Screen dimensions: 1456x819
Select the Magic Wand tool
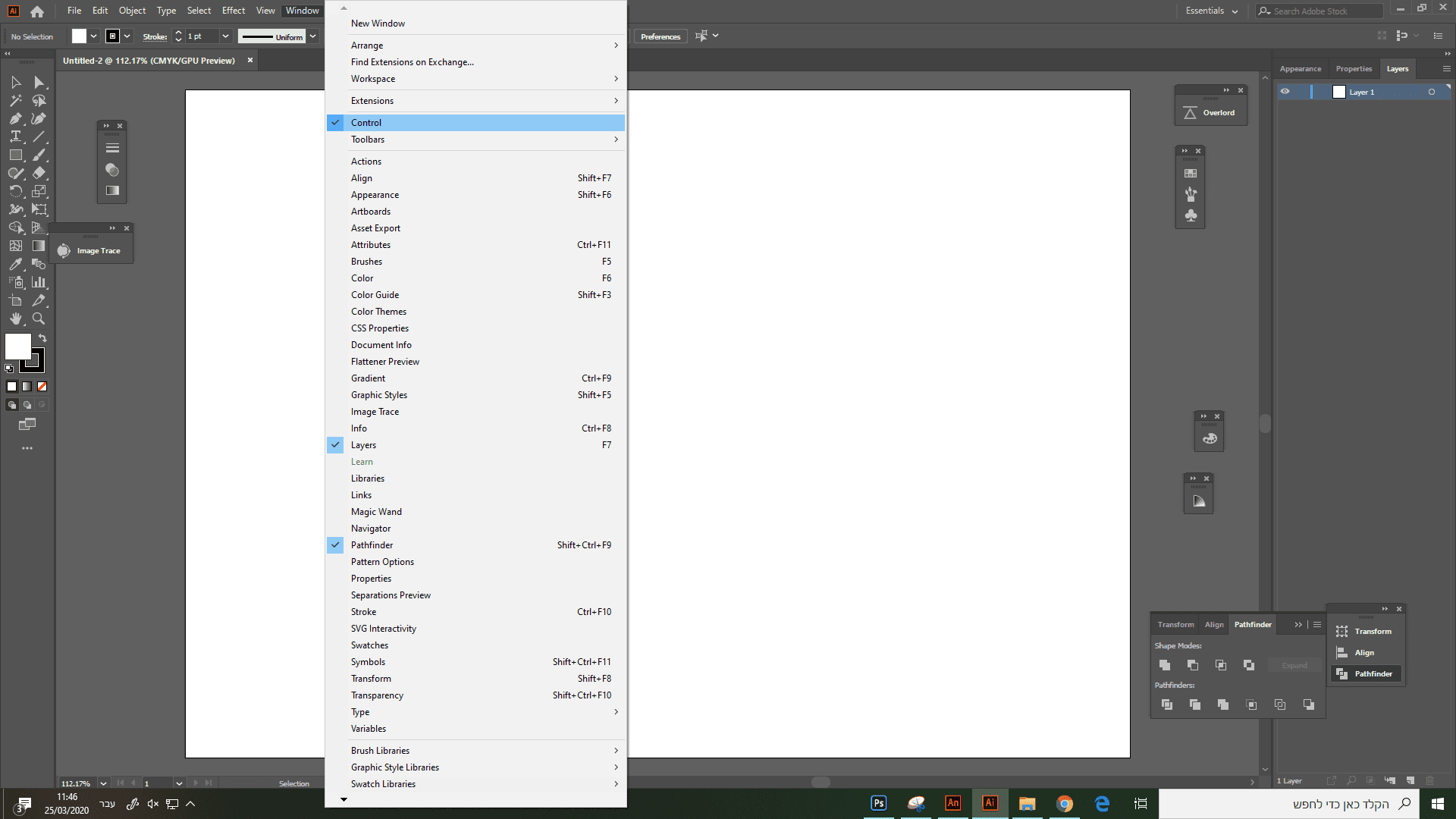(15, 100)
